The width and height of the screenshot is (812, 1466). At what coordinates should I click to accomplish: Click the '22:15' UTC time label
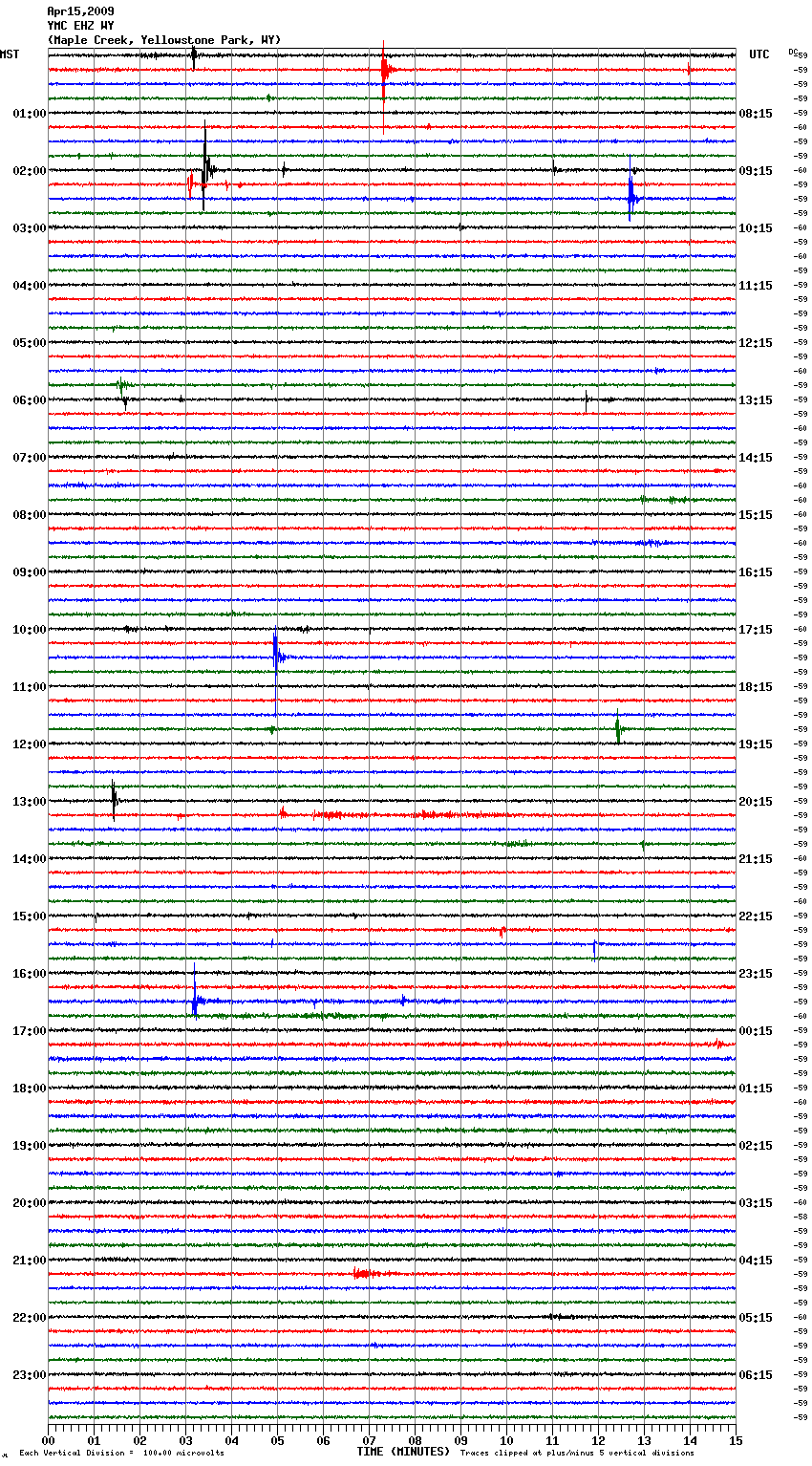click(756, 916)
